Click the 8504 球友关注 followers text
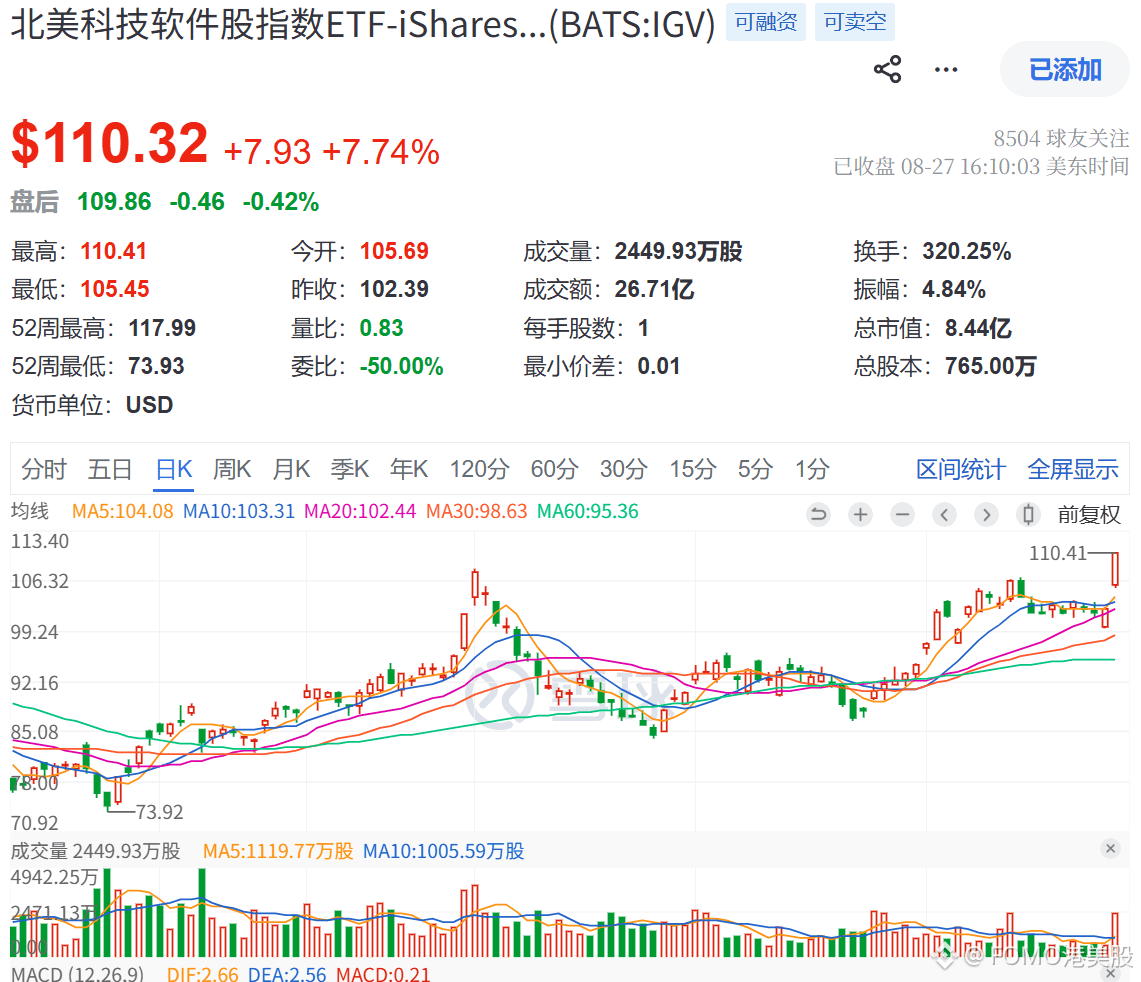Screen dimensions: 1141x982 click(1061, 138)
